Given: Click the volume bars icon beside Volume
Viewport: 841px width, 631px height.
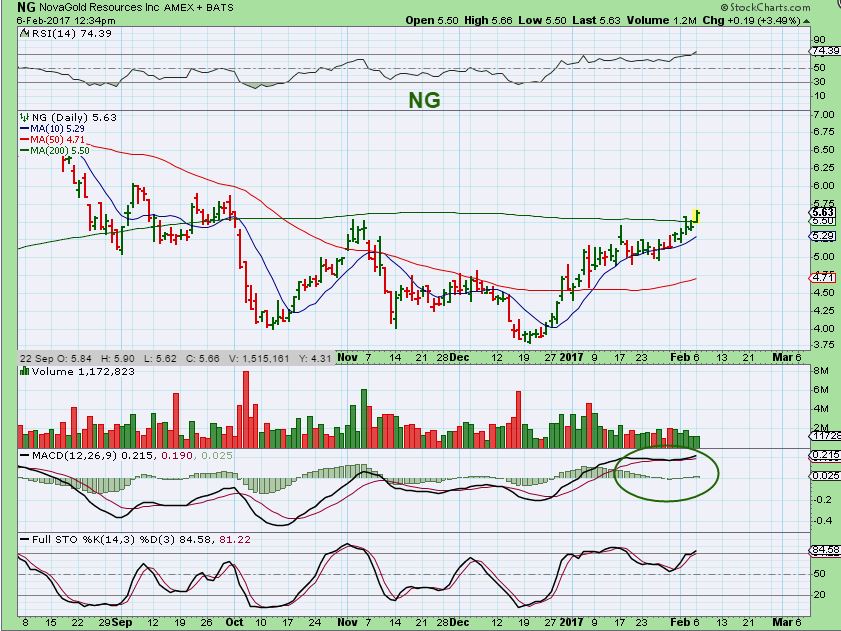Looking at the screenshot, I should (25, 371).
